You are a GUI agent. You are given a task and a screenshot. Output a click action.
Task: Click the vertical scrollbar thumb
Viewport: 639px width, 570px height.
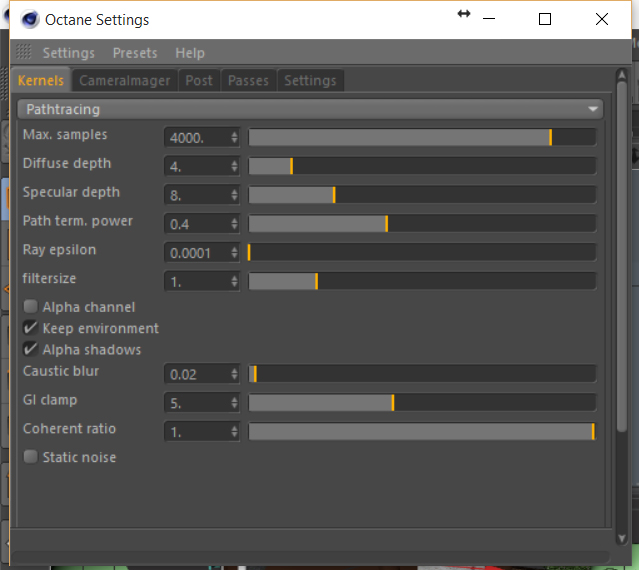click(621, 257)
